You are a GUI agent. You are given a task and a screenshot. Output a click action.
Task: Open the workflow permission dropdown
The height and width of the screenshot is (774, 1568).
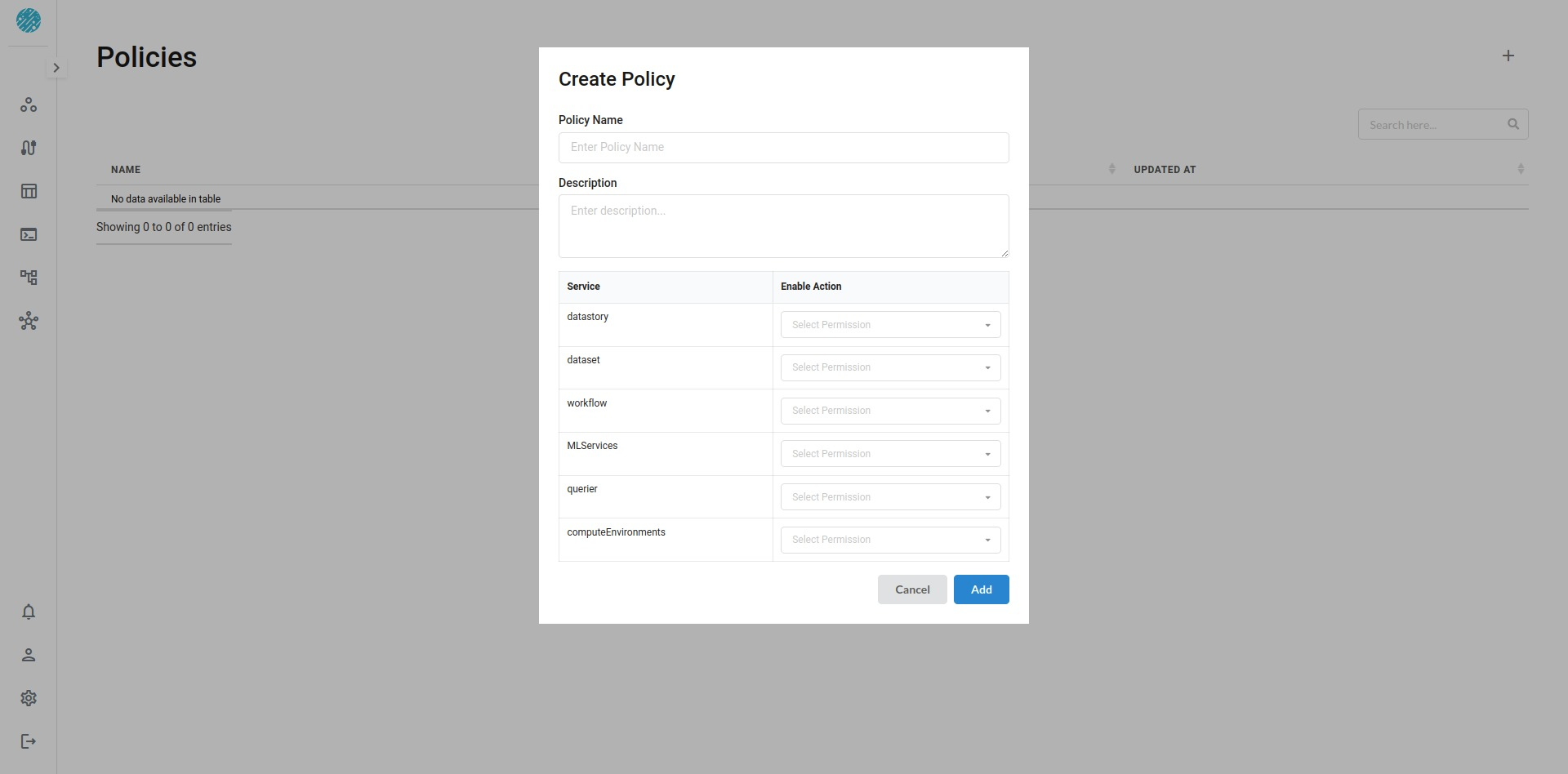click(x=891, y=411)
